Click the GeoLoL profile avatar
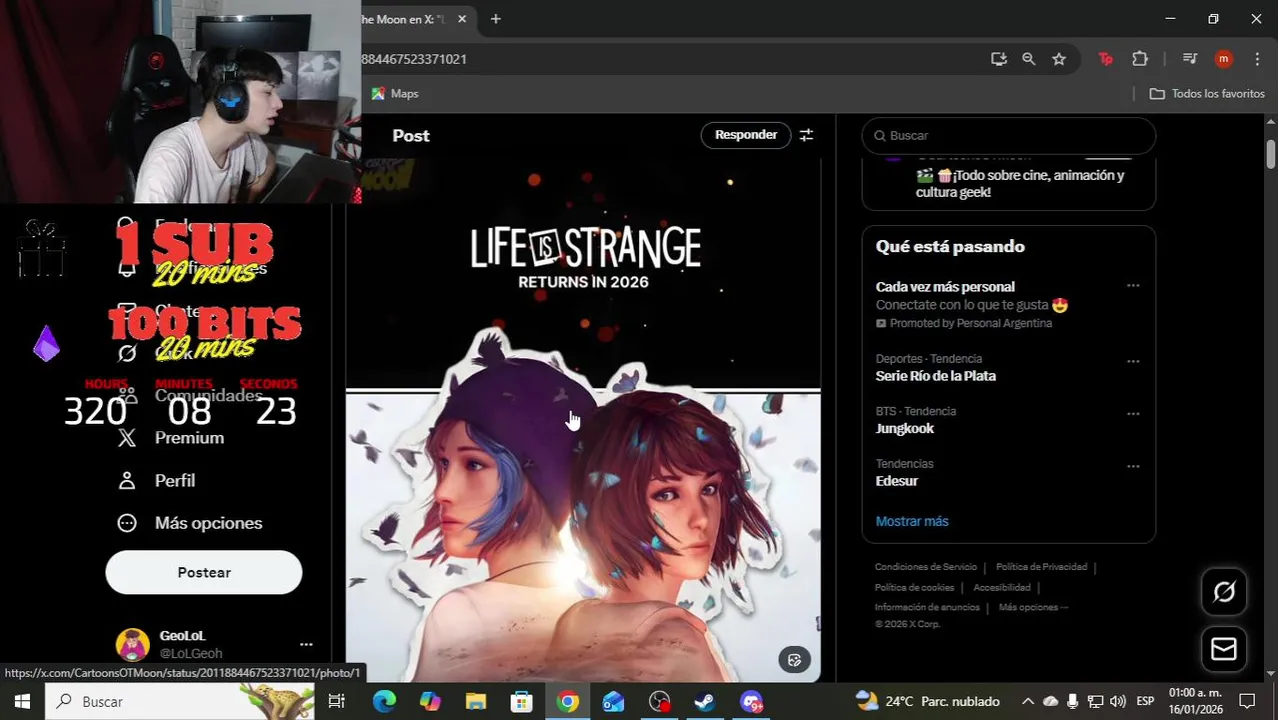This screenshot has height=720, width=1278. (x=133, y=645)
